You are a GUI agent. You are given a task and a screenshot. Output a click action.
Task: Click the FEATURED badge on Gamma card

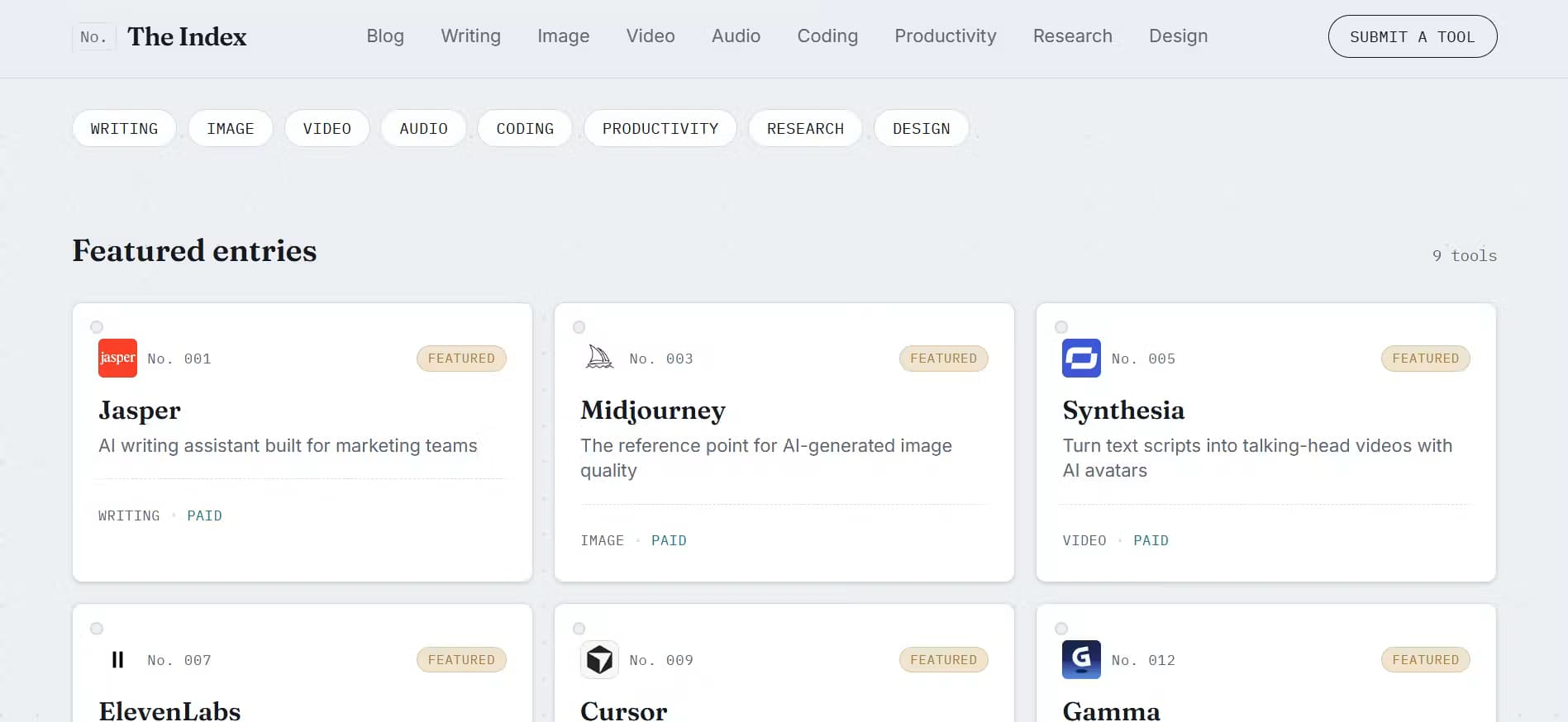(1426, 660)
